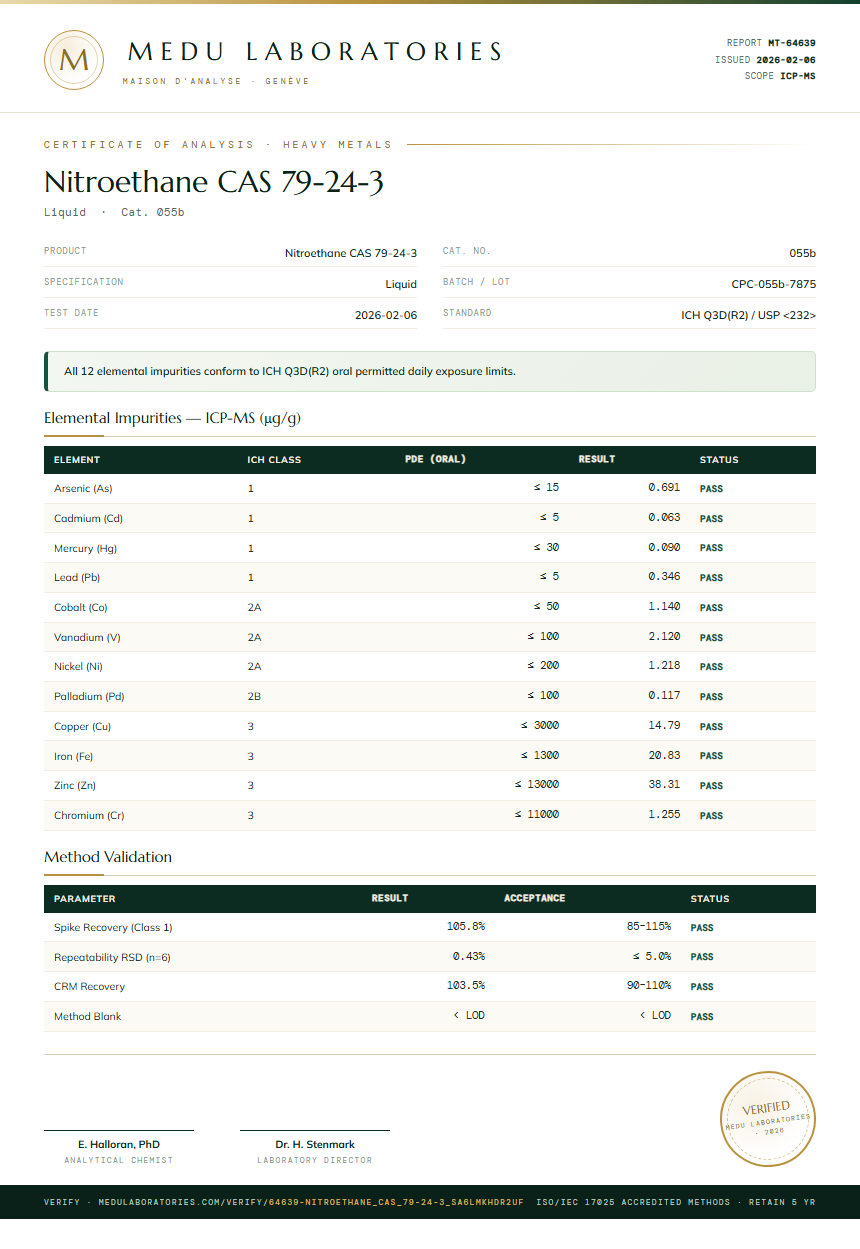Click the Nickel result 1.218
860x1249 pixels.
(664, 666)
